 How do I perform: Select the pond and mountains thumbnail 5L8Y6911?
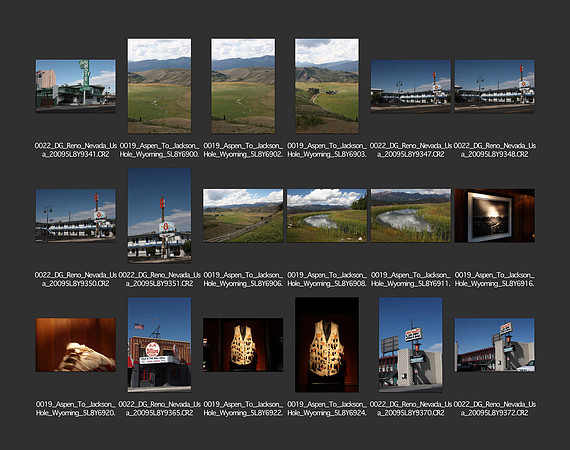point(410,215)
